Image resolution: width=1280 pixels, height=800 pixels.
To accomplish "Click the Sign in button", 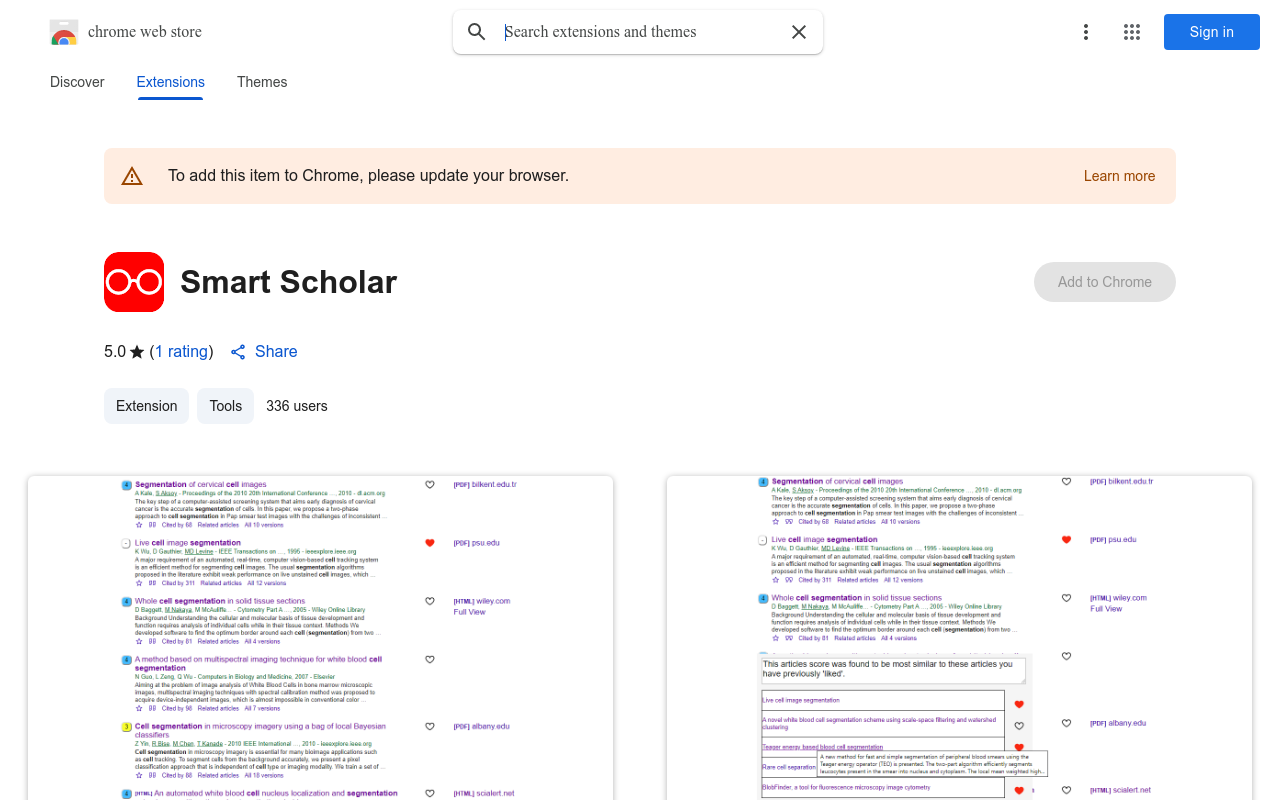I will [x=1212, y=32].
